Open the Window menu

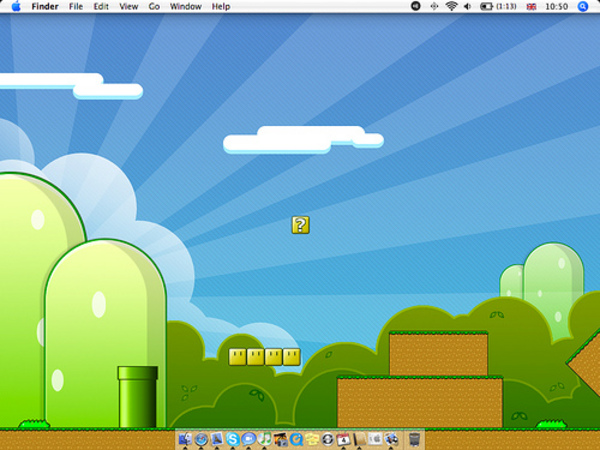pos(186,7)
